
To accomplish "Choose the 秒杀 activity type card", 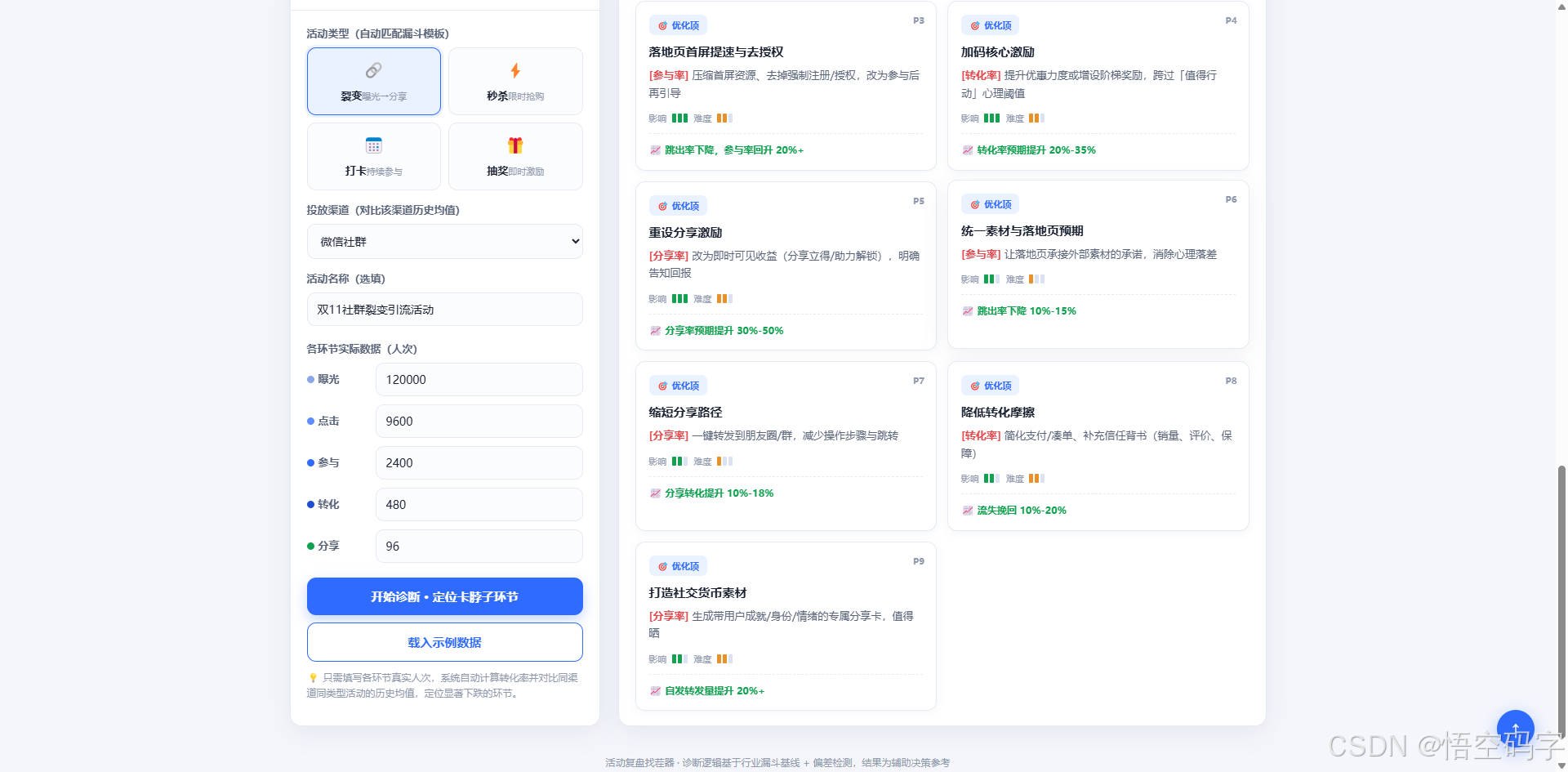I will tap(515, 81).
